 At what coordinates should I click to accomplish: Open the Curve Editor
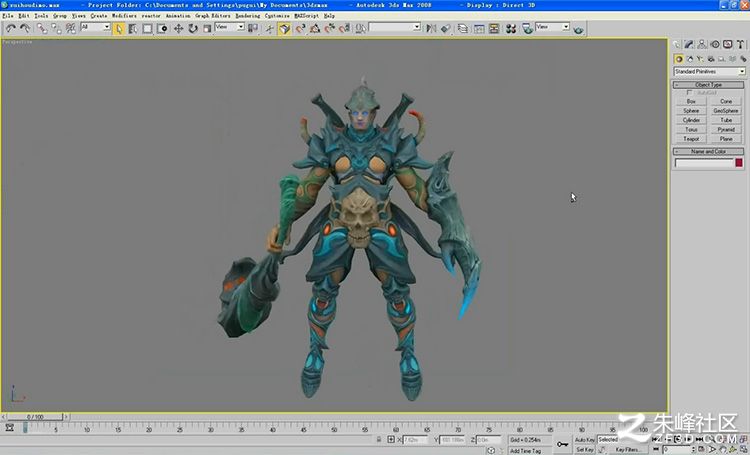click(479, 29)
